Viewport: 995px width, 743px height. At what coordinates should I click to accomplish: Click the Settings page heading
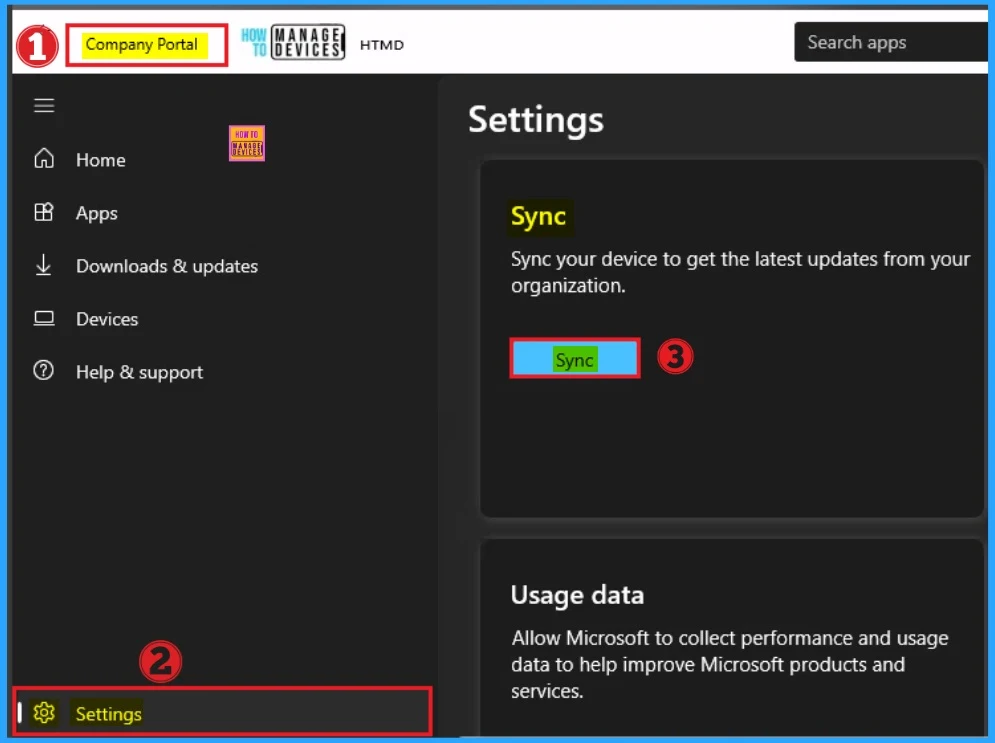536,119
